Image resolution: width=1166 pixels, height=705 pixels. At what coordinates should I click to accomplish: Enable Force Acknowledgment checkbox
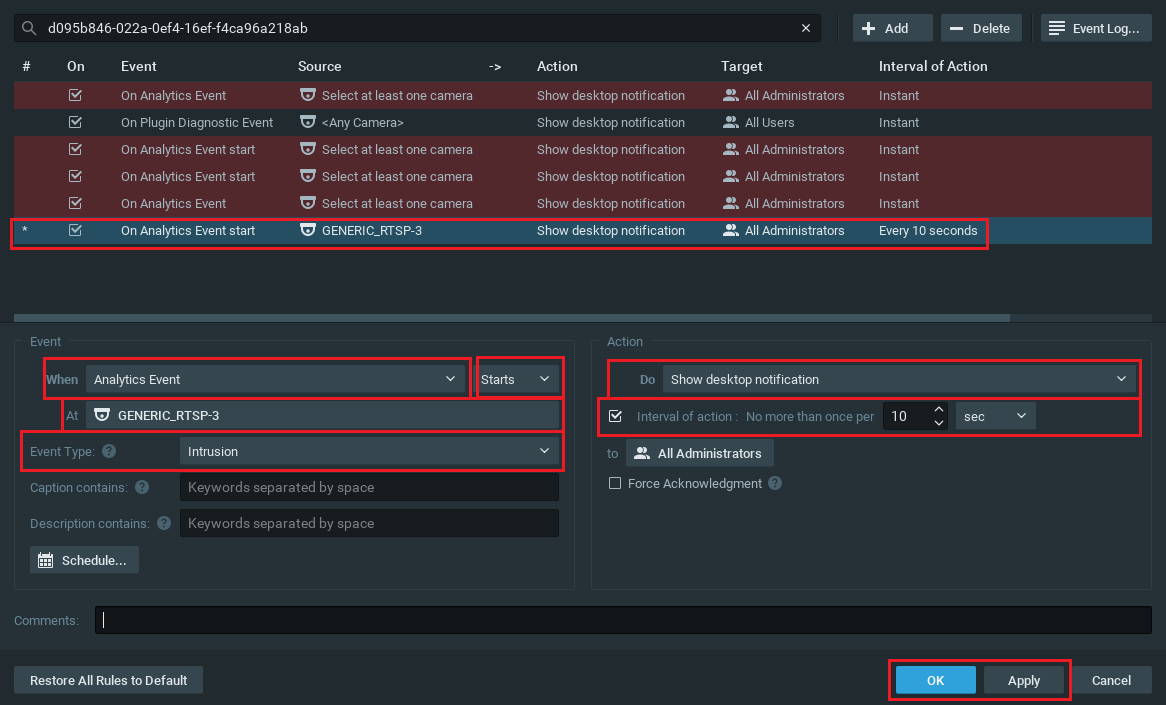[x=615, y=483]
